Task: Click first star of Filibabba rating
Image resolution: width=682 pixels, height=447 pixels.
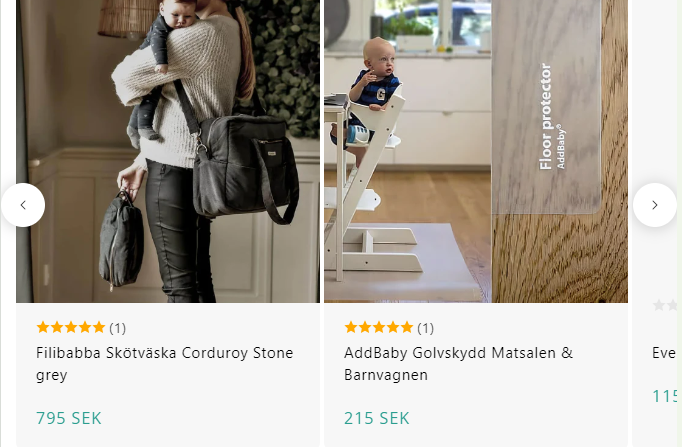Action: tap(43, 327)
